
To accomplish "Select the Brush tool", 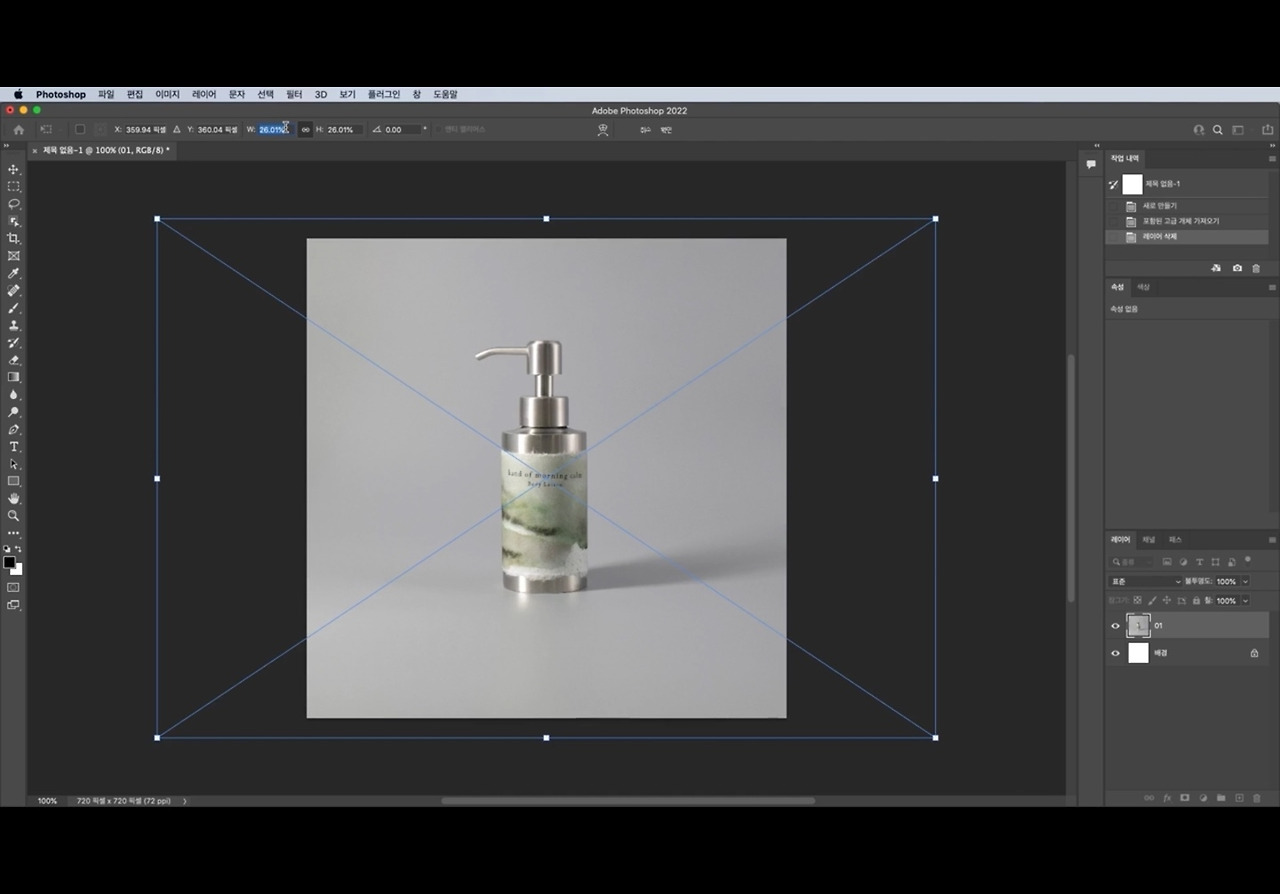I will tap(14, 308).
